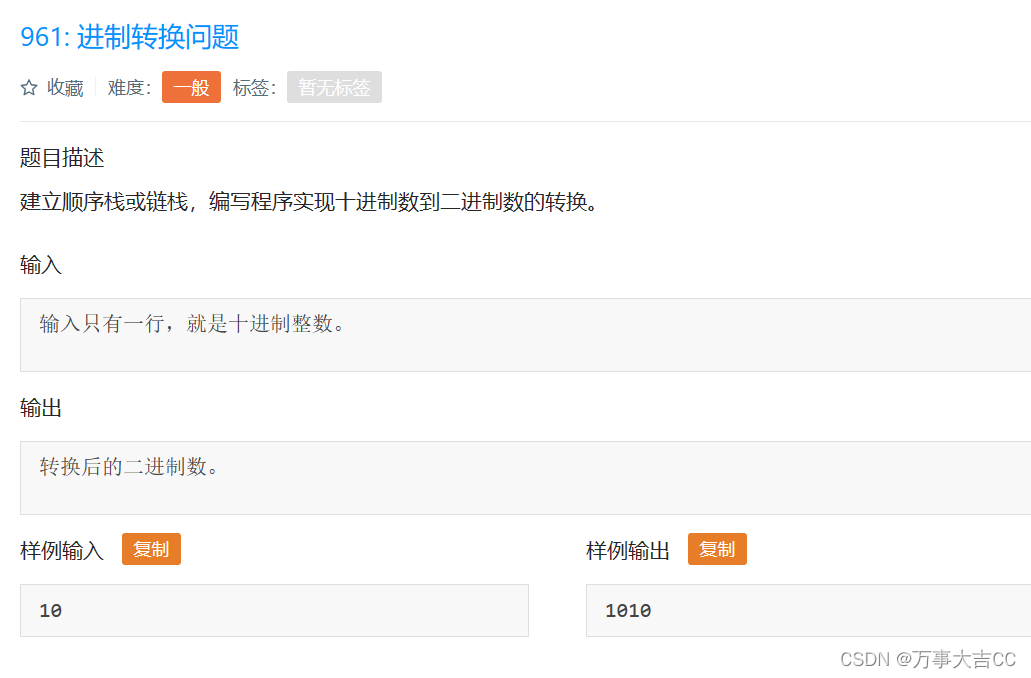Open the problem title 961: 进制转换问题
The image size is (1031, 678).
(x=130, y=37)
